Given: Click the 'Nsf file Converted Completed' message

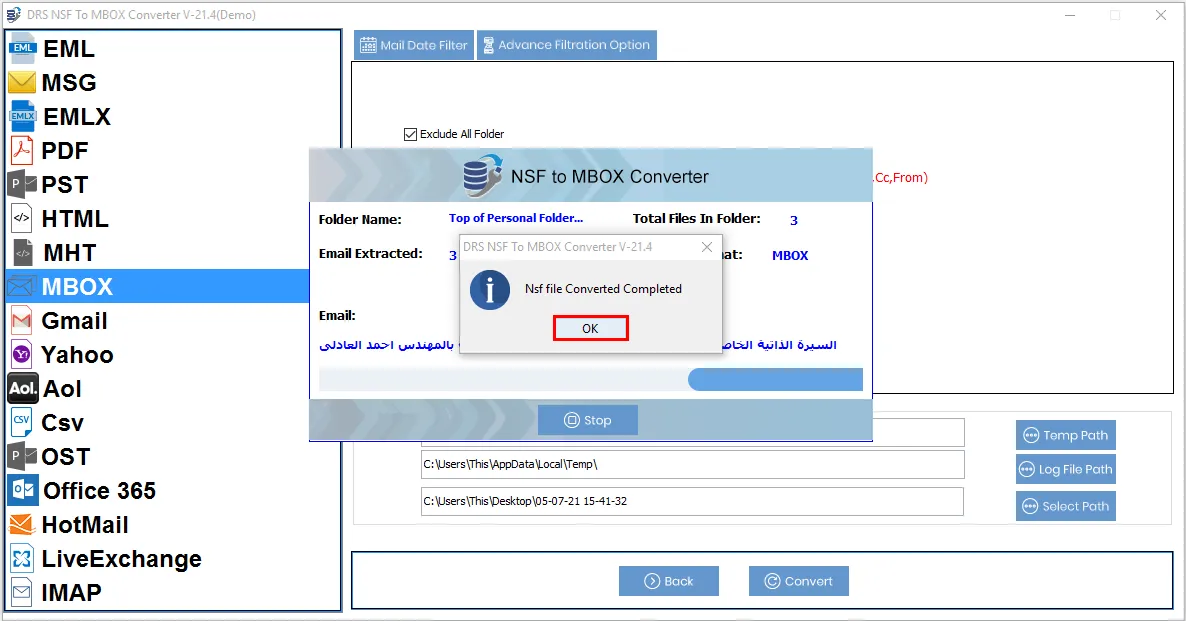Looking at the screenshot, I should click(x=604, y=289).
